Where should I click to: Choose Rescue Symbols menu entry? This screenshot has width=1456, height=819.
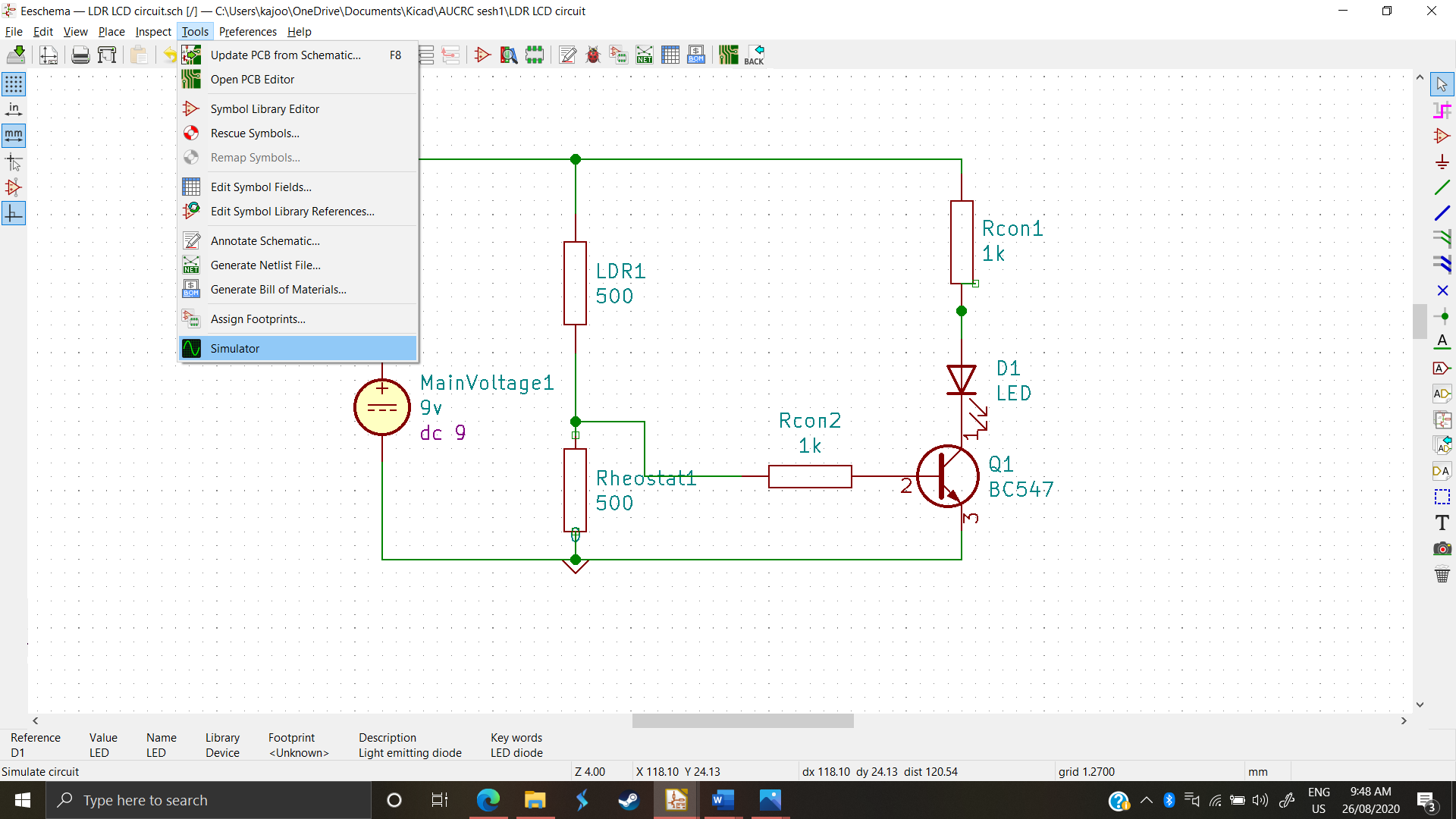click(298, 133)
